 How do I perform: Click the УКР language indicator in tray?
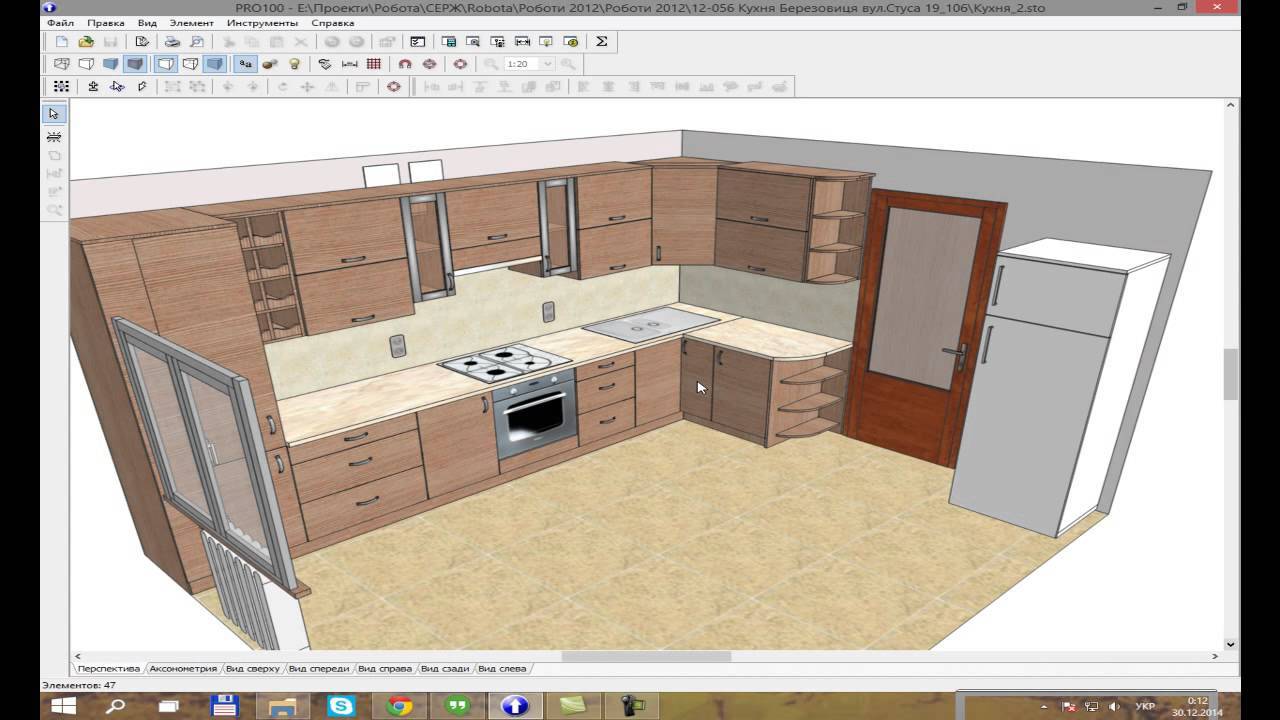tap(1145, 706)
